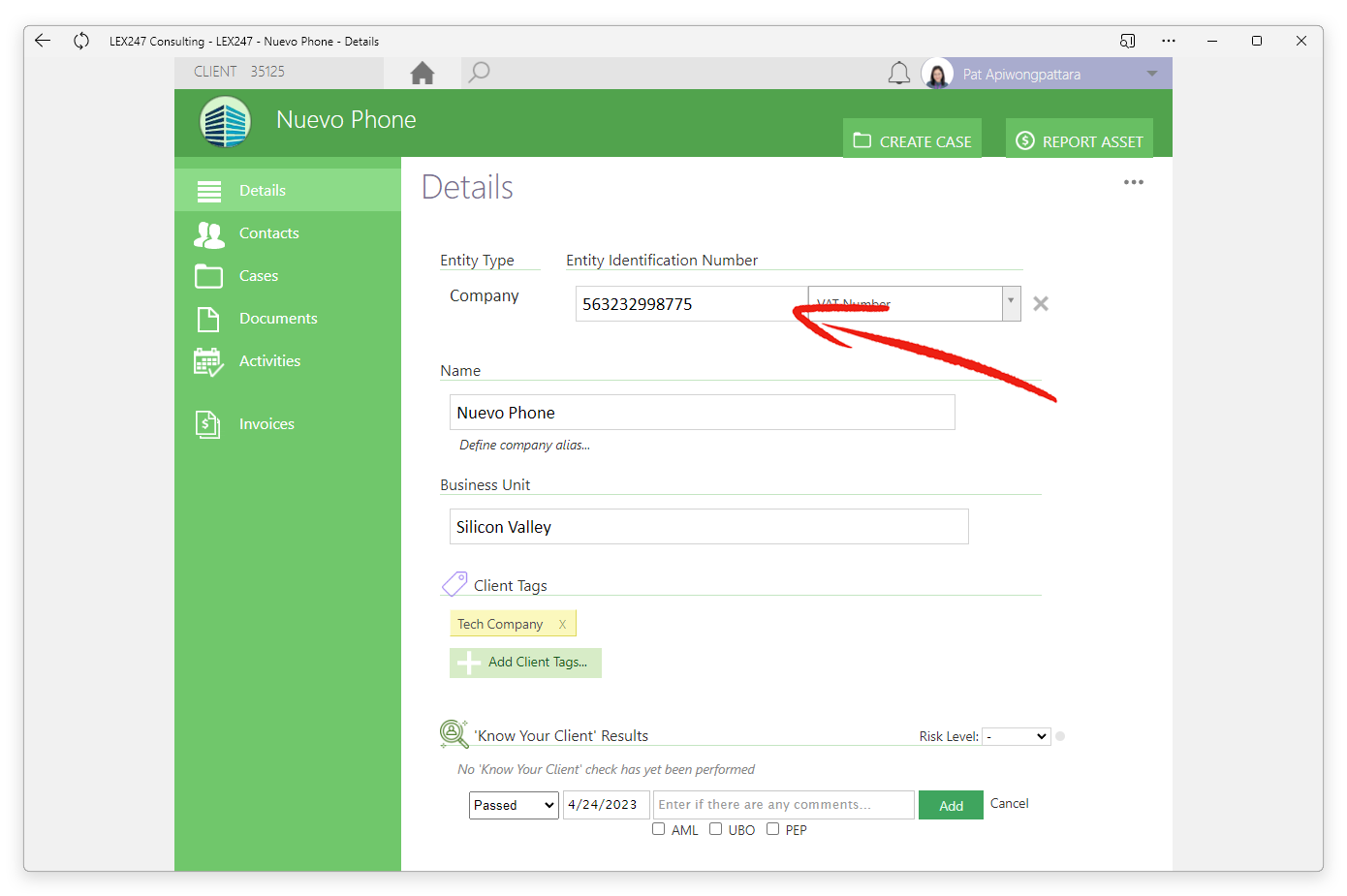Click the identification number field 563232998775
The height and width of the screenshot is (896, 1347).
[692, 303]
